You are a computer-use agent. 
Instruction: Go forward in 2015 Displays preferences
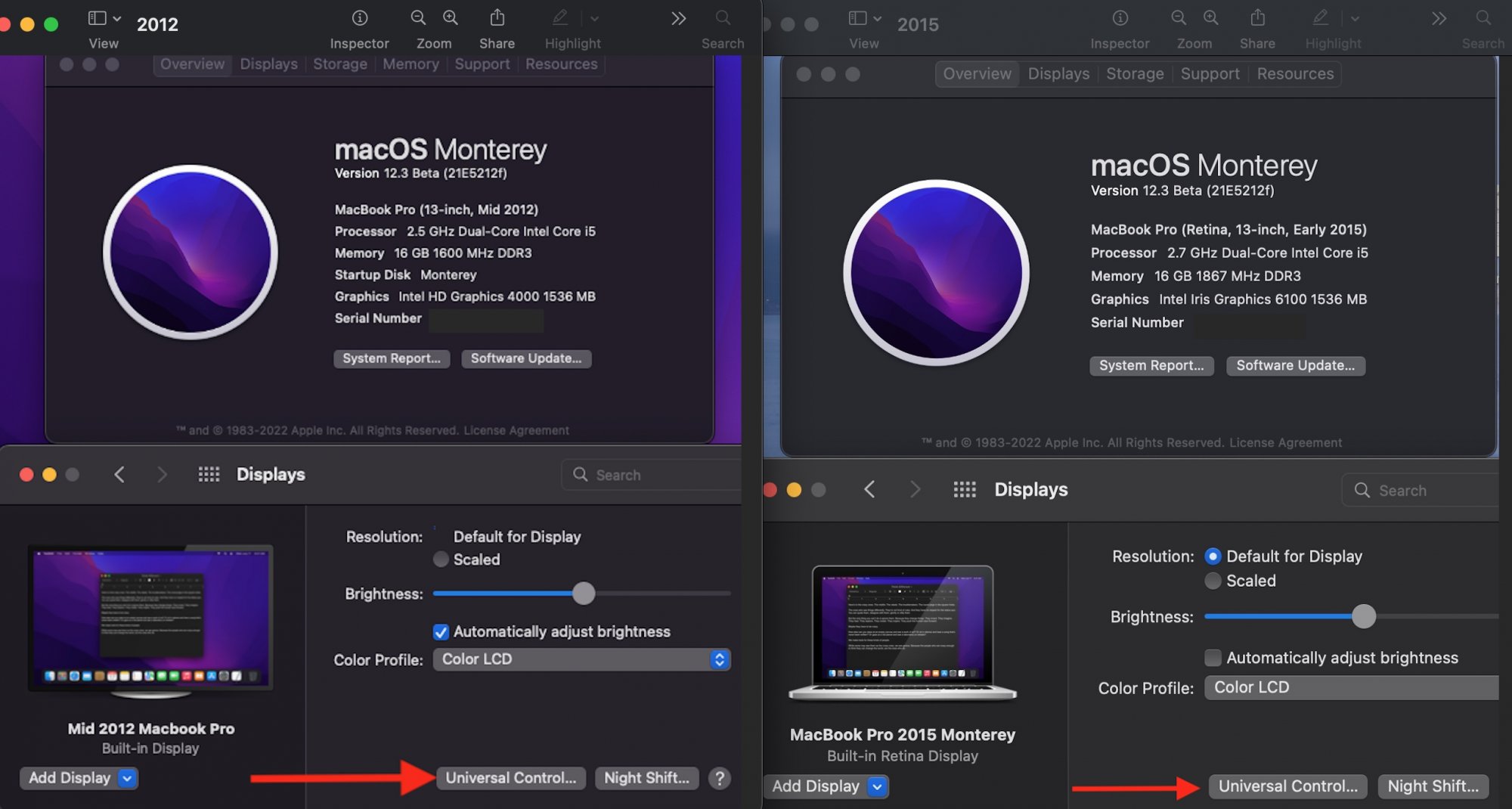click(x=915, y=489)
